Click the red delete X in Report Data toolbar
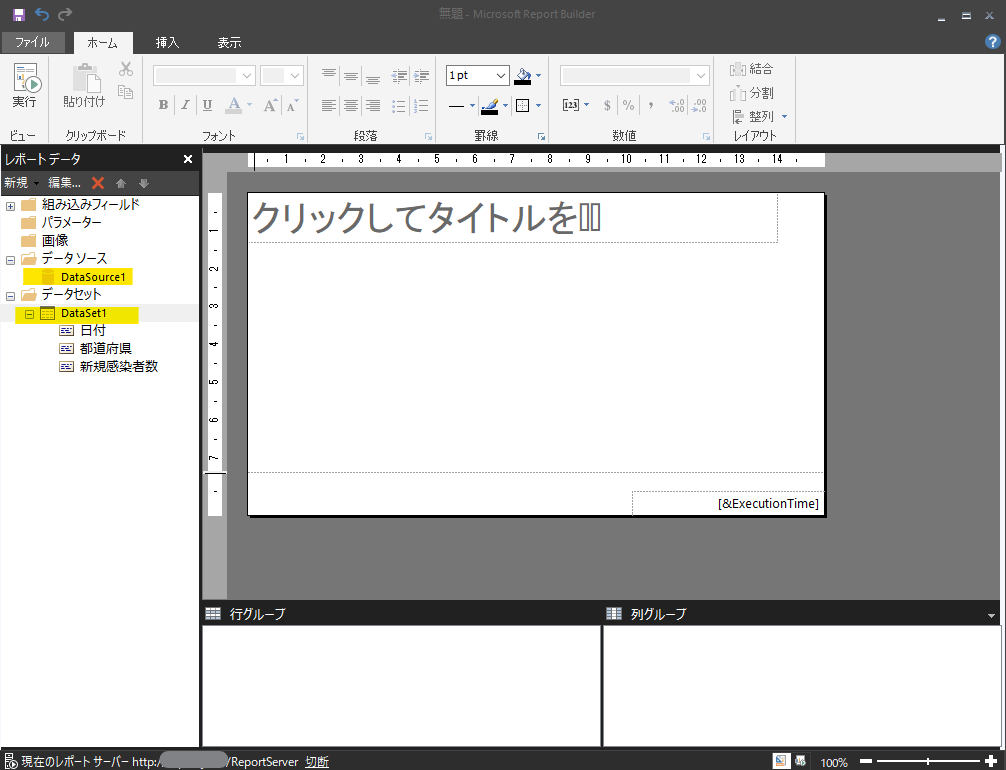Viewport: 1006px width, 770px height. point(98,183)
